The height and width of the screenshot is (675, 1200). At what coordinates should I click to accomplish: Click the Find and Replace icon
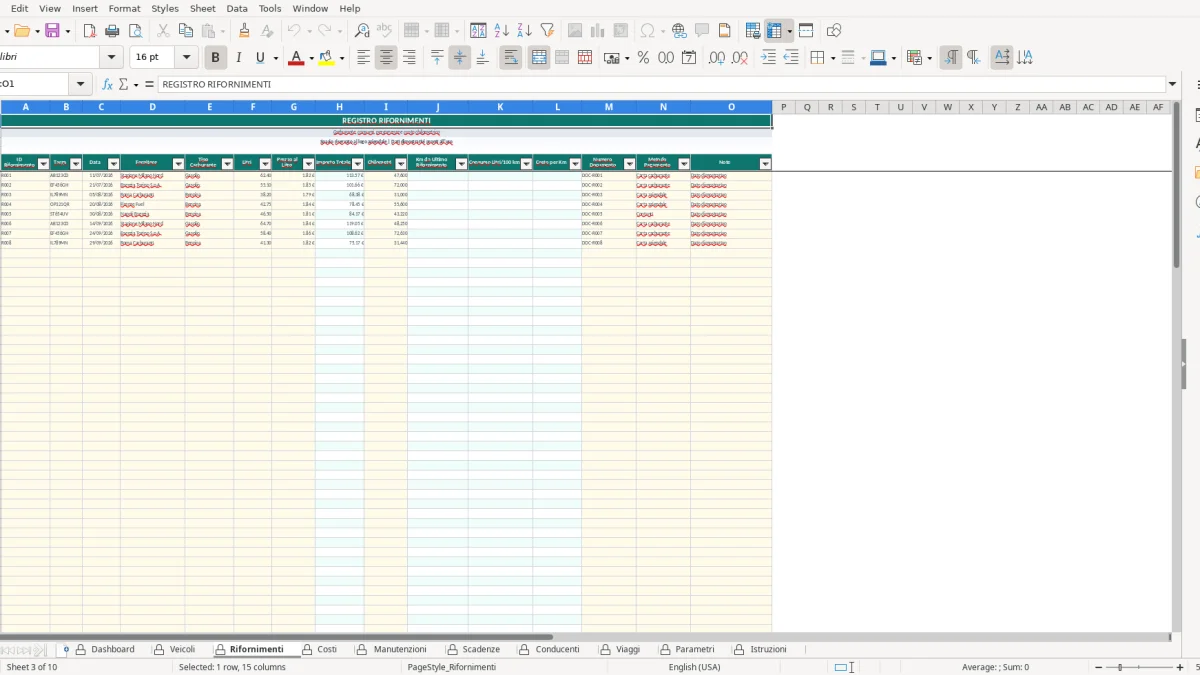coord(362,31)
